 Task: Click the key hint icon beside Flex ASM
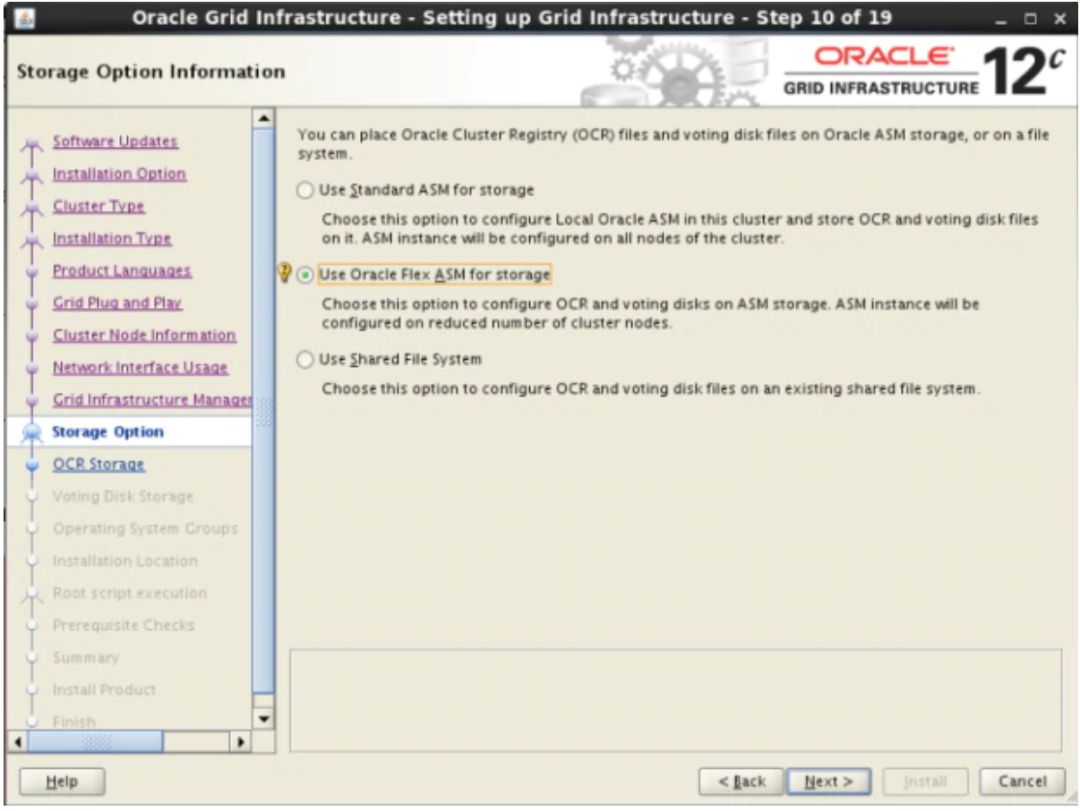pyautogui.click(x=285, y=274)
